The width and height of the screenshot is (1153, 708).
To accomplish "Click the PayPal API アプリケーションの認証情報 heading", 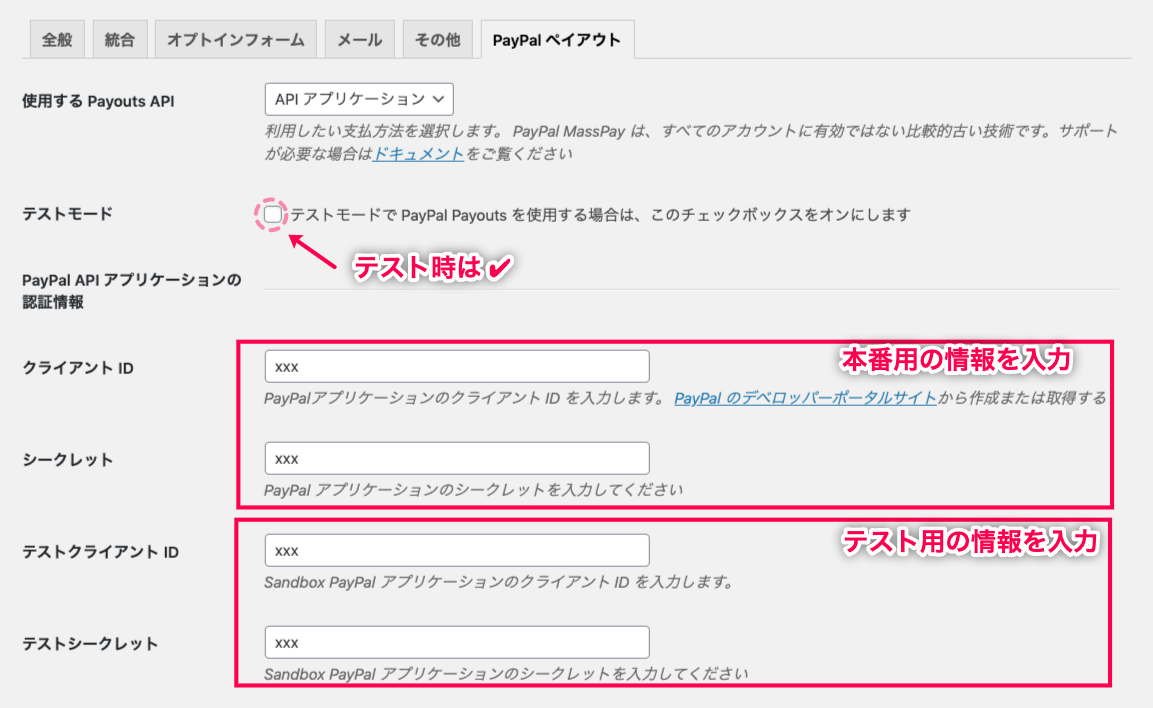I will (132, 291).
